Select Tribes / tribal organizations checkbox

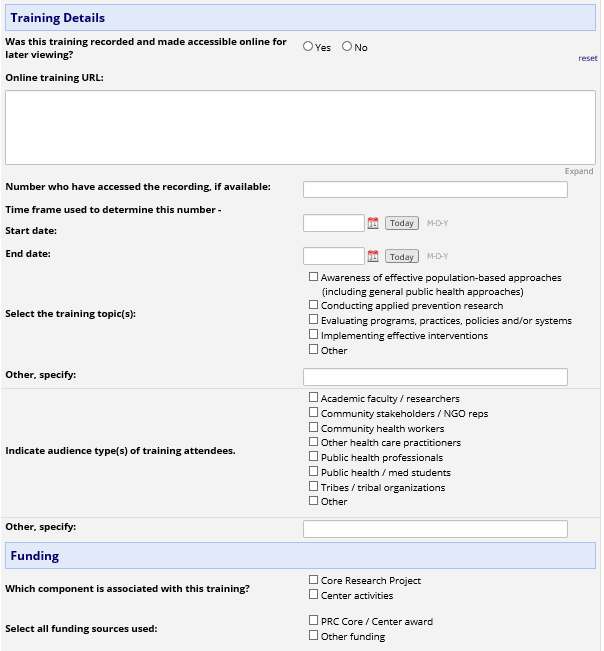(x=314, y=487)
